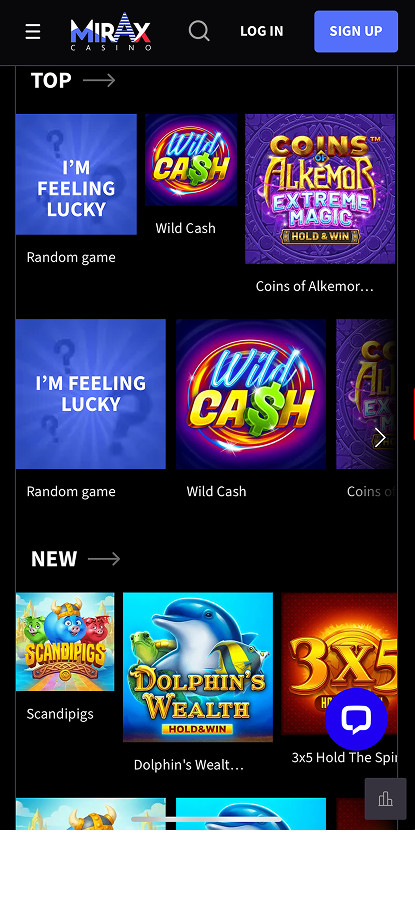The height and width of the screenshot is (905, 415).
Task: Open the search magnifier icon
Action: tap(199, 31)
